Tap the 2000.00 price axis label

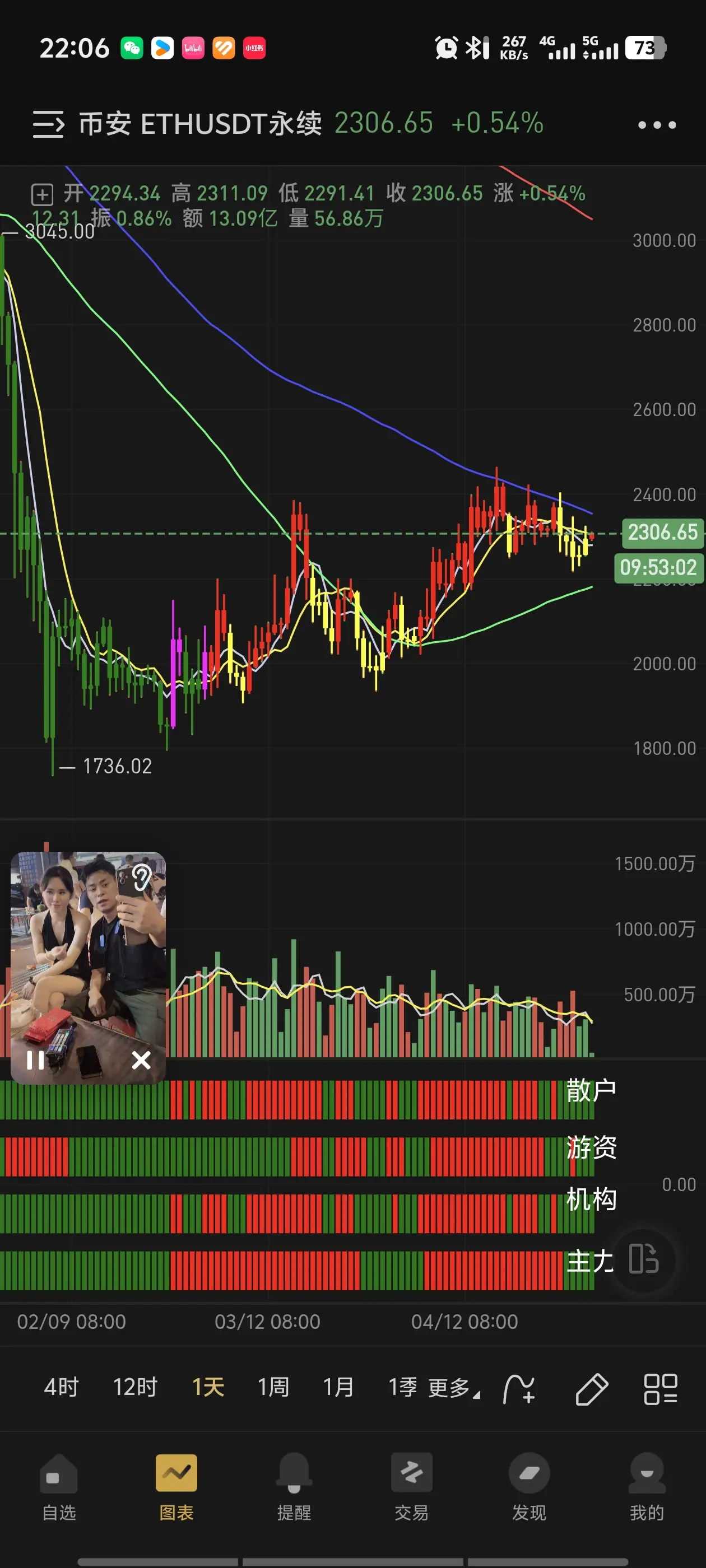(664, 664)
